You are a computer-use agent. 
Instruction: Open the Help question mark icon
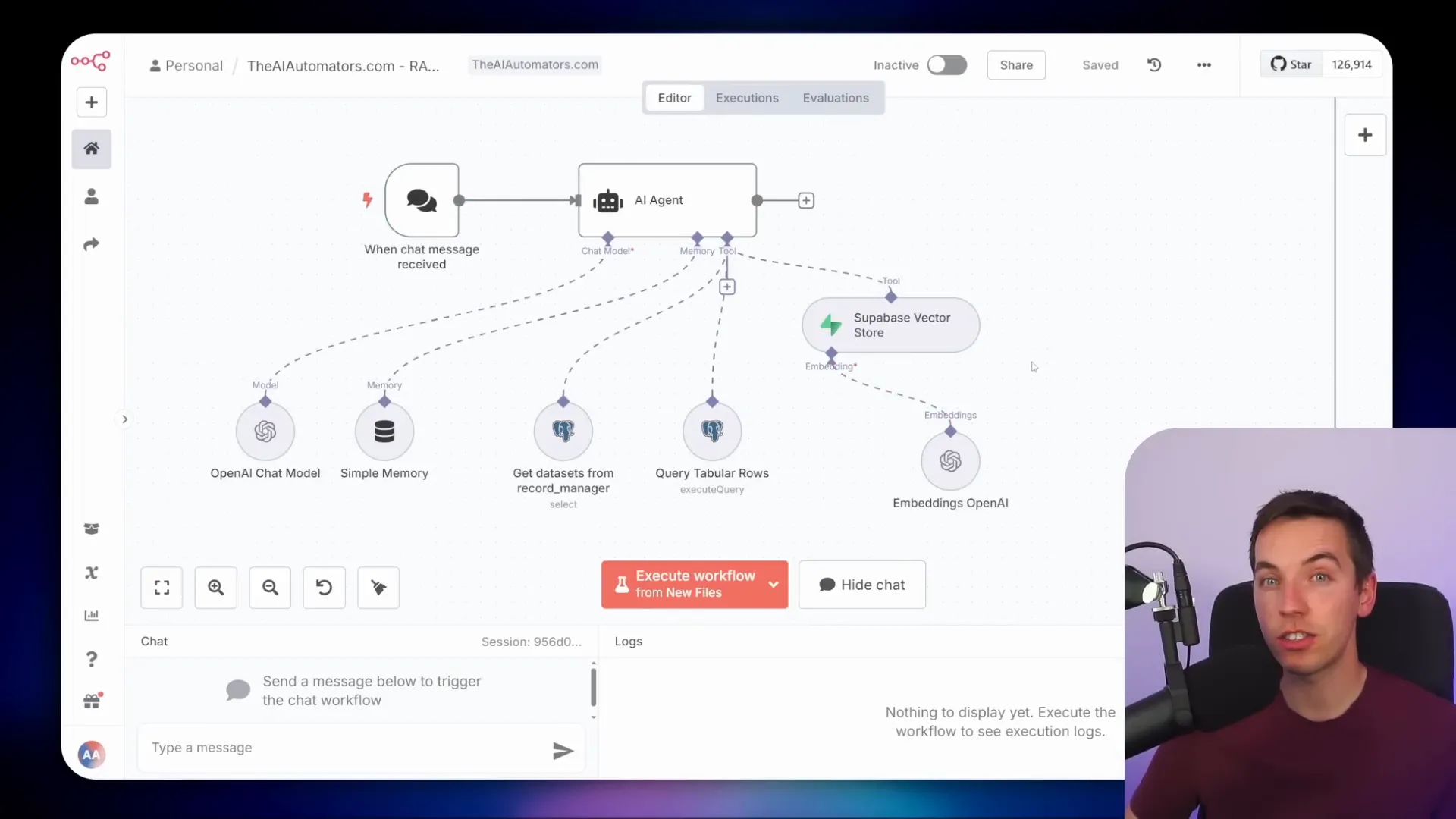point(91,659)
